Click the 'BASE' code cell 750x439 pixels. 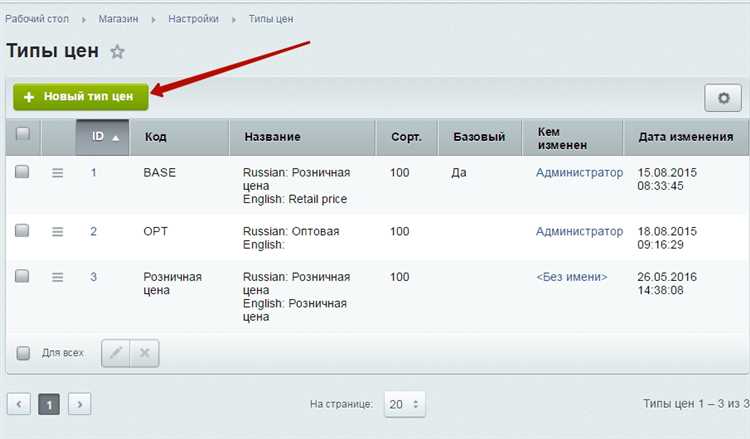click(159, 173)
